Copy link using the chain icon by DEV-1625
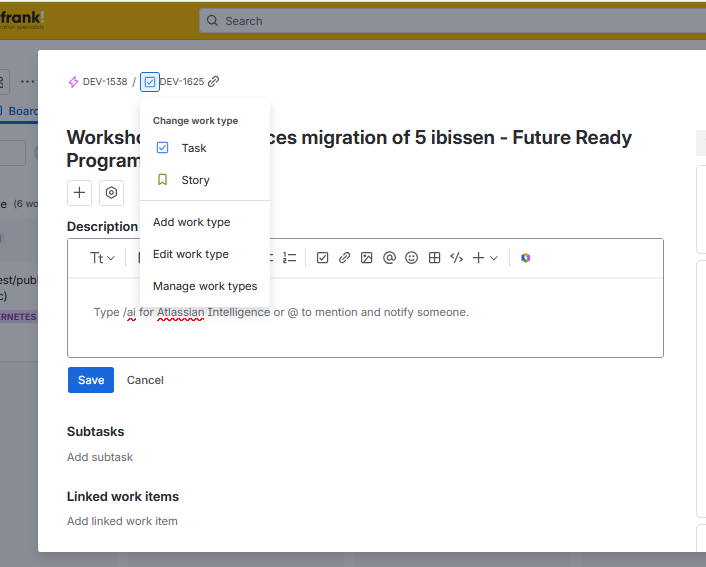The image size is (706, 567). click(213, 82)
